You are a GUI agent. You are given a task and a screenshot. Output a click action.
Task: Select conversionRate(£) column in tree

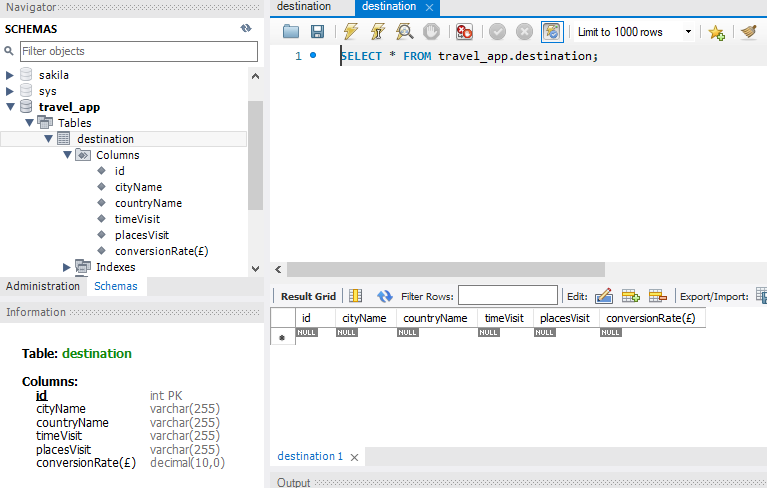click(161, 251)
